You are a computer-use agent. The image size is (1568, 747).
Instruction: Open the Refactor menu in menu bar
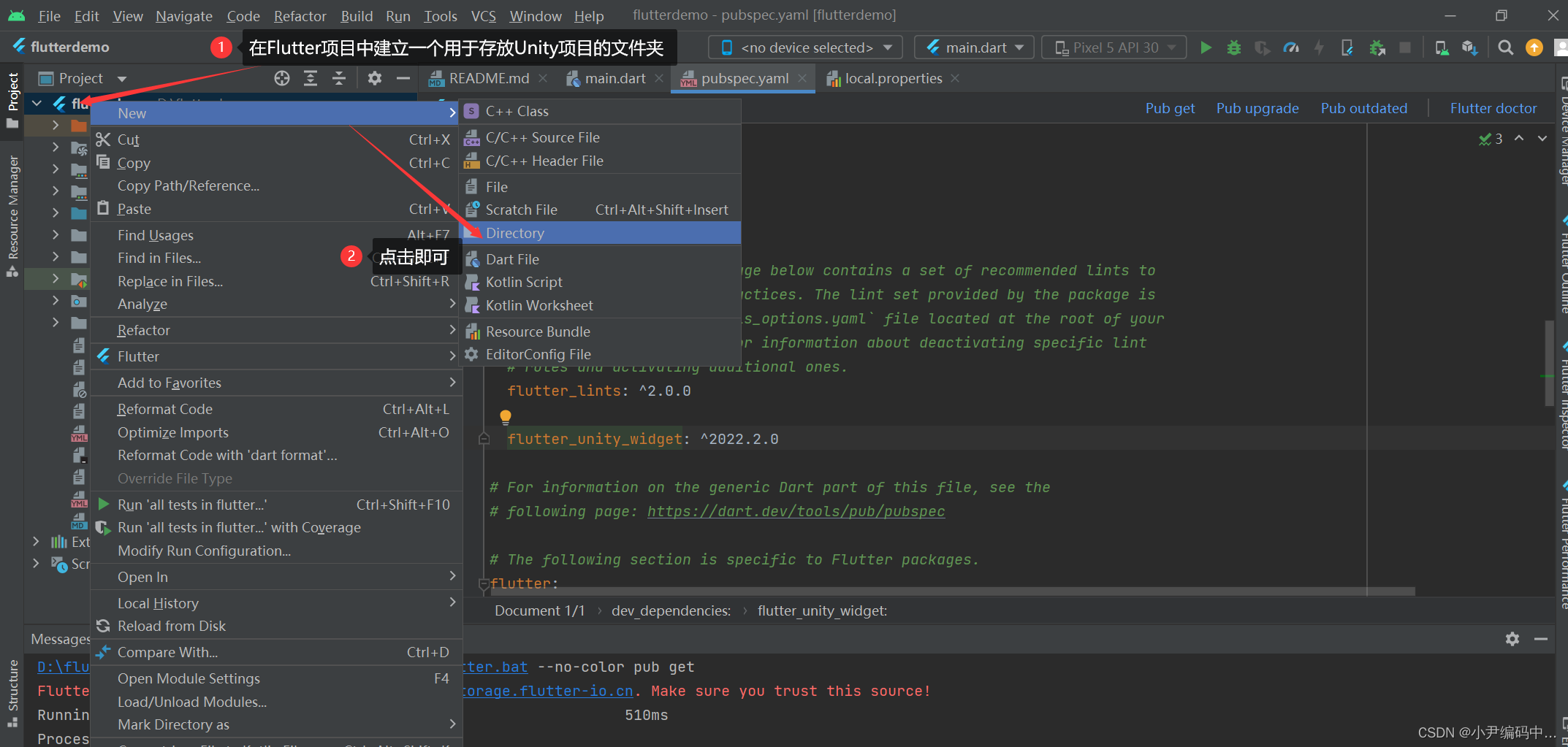point(300,15)
